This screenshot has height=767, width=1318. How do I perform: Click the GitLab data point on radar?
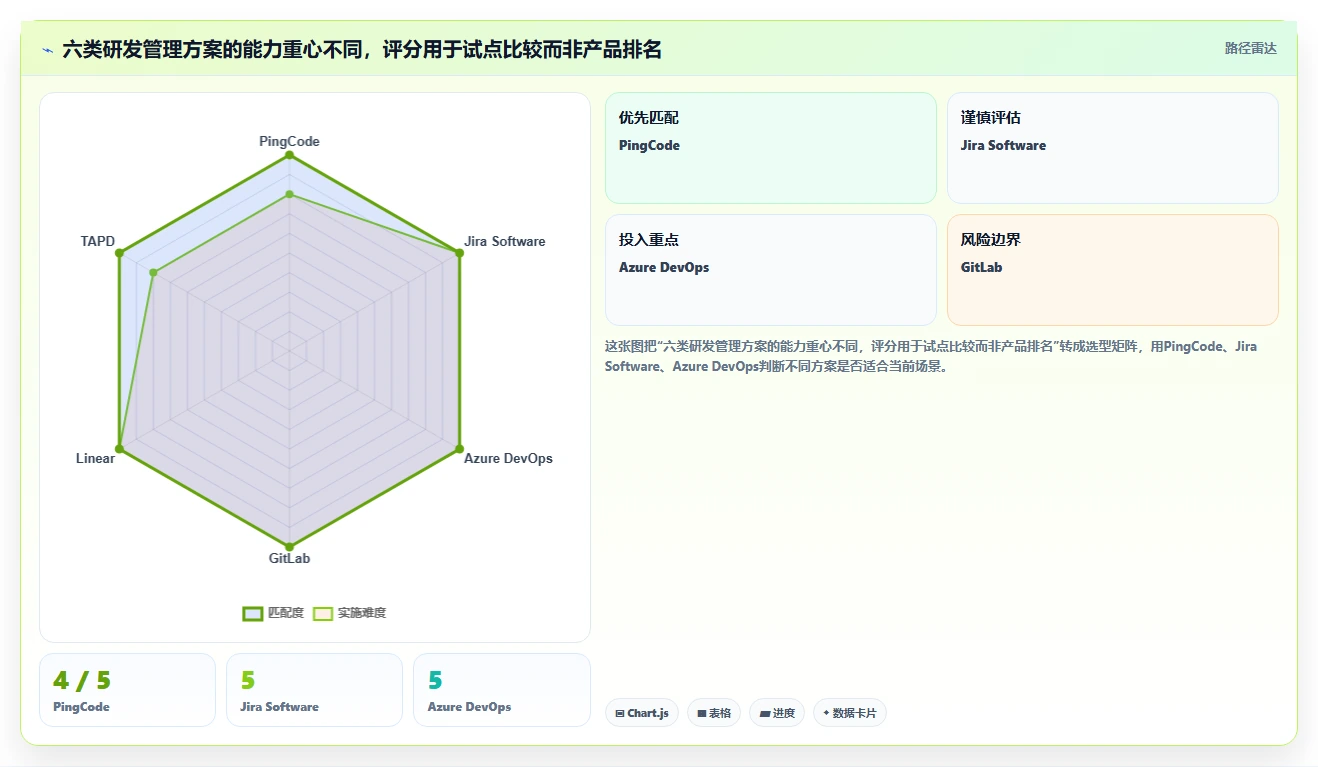pos(289,546)
